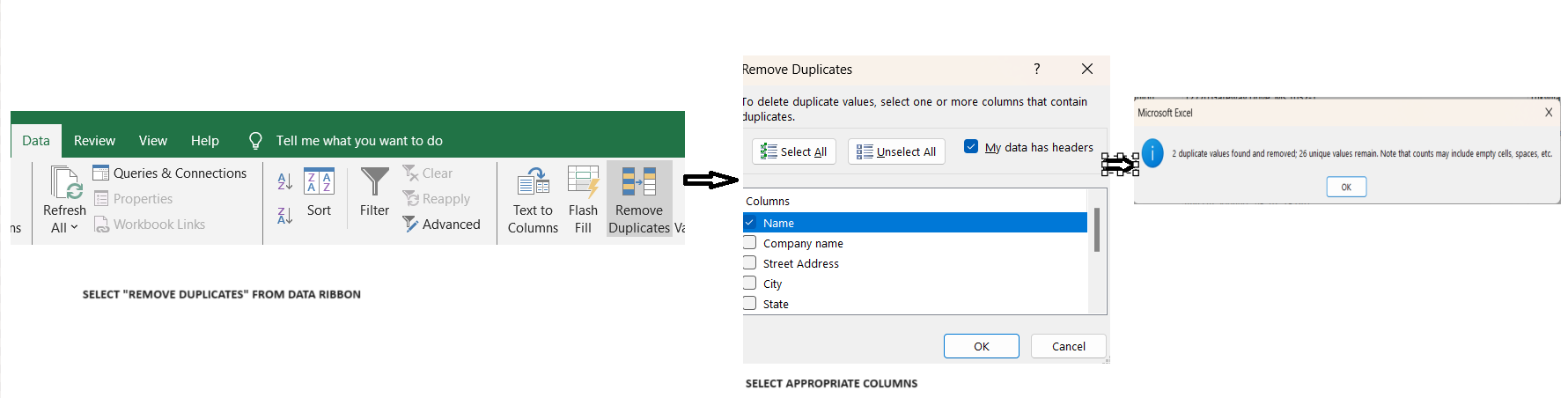Click the Remove Duplicates icon in ribbon

(638, 182)
